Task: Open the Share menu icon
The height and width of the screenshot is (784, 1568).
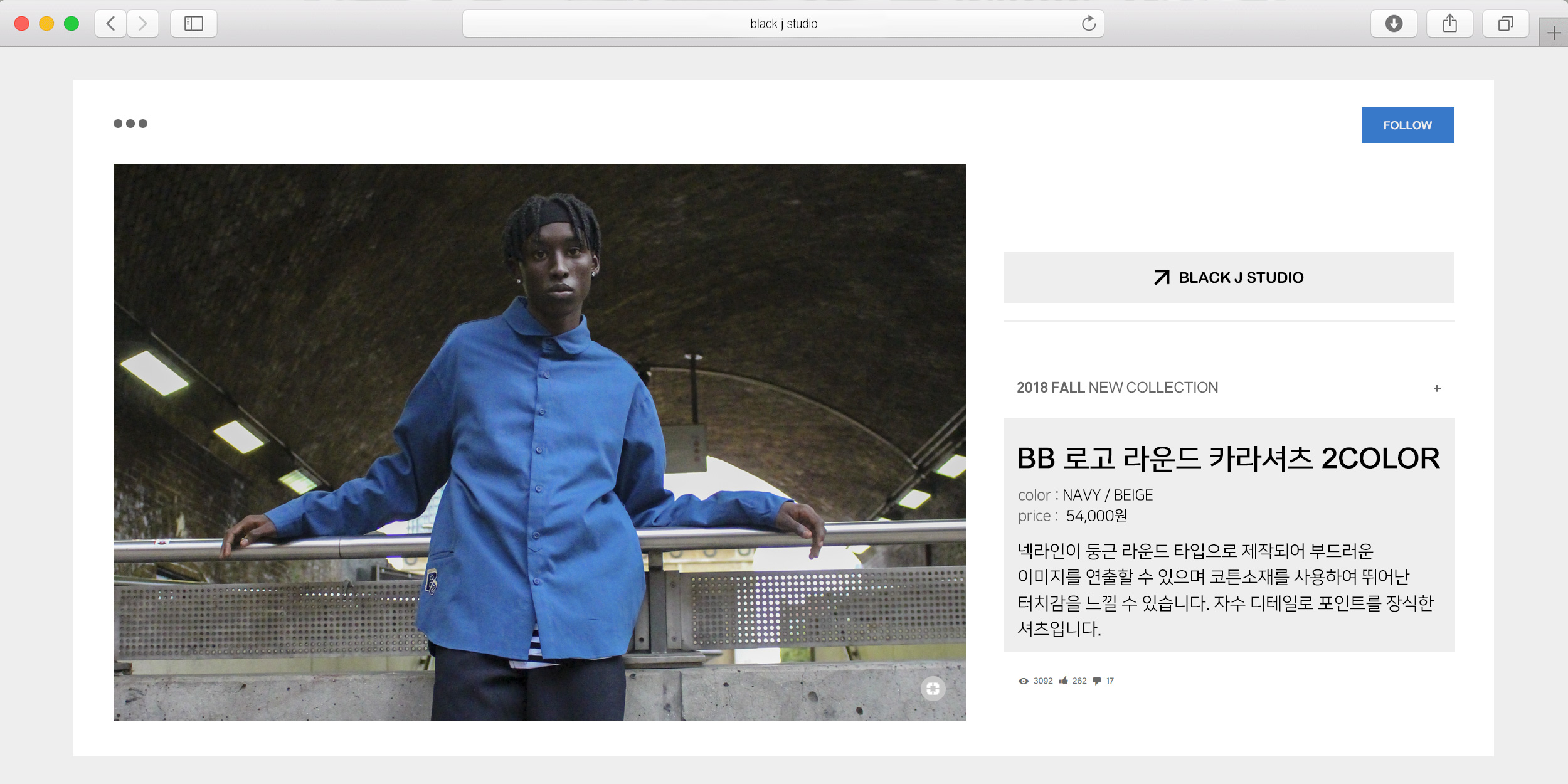Action: (x=1449, y=24)
